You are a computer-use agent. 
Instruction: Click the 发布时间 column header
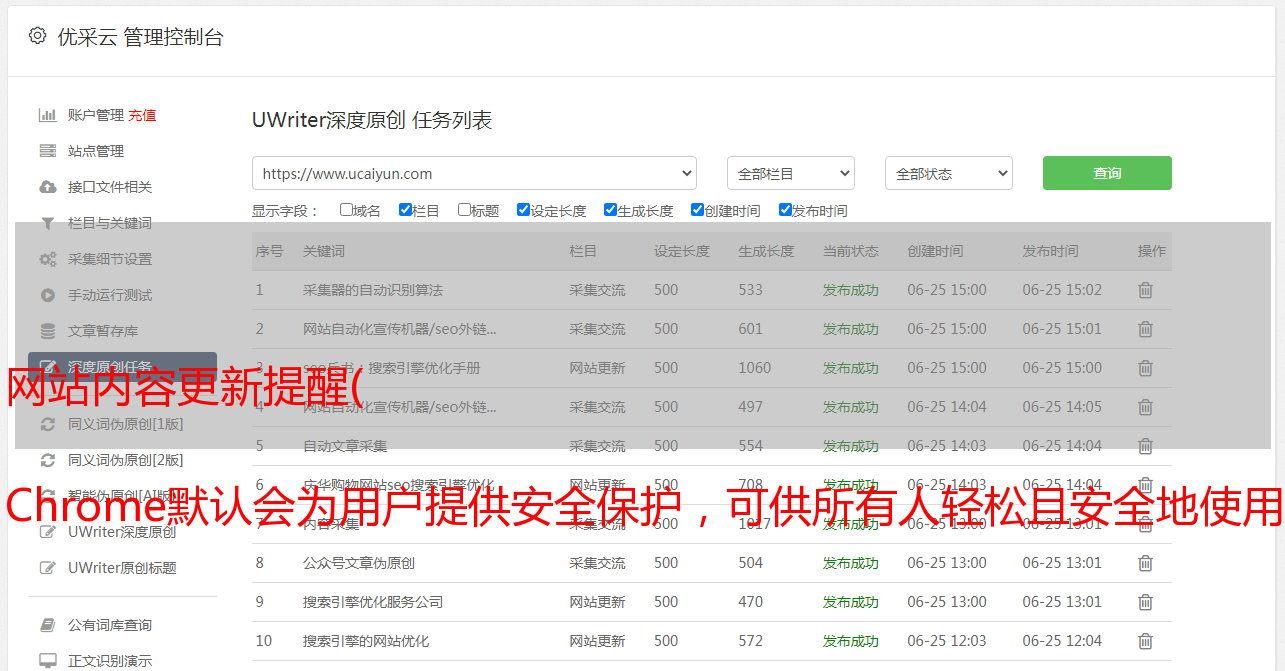click(1050, 251)
